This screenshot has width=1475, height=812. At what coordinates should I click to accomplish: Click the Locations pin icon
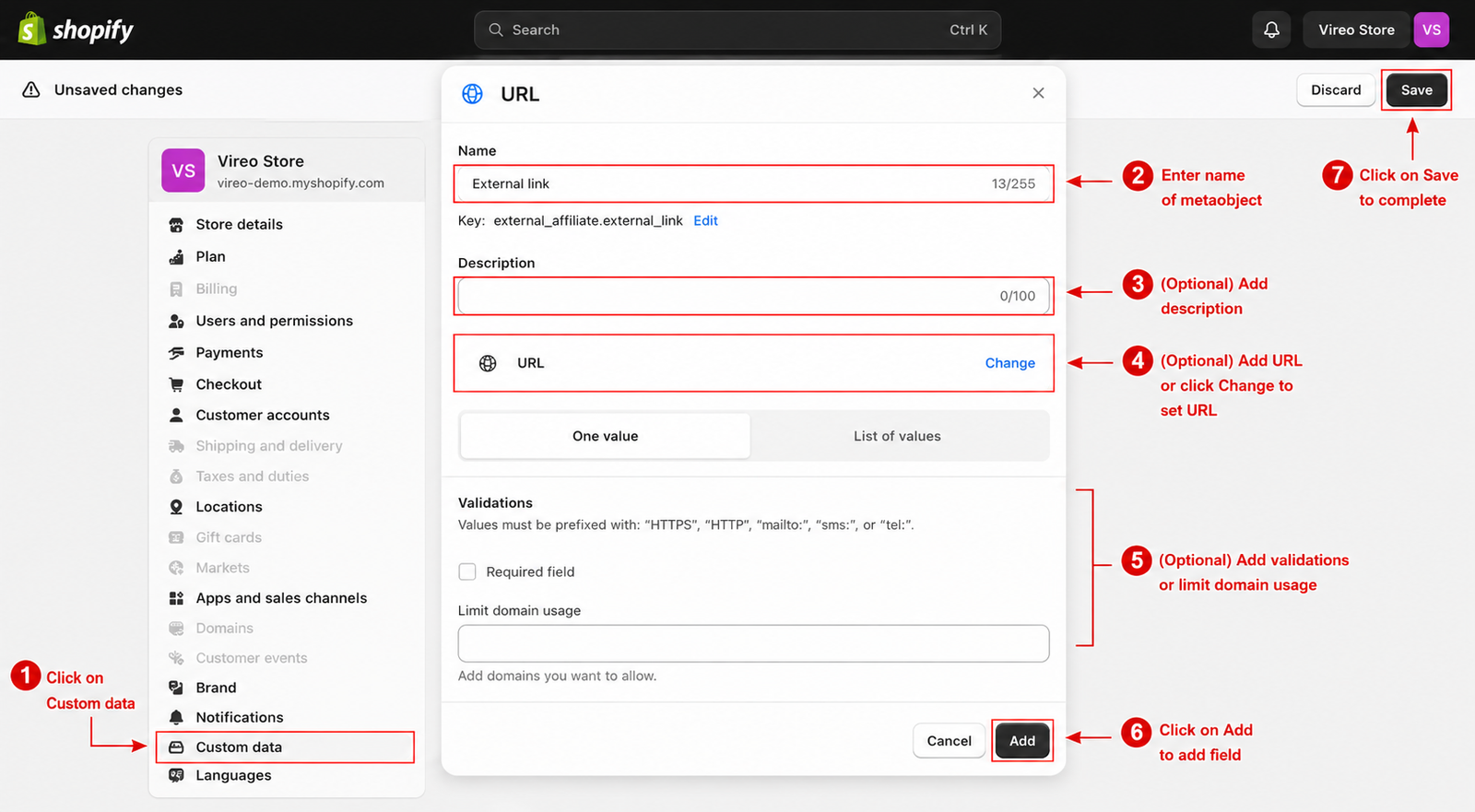[176, 507]
